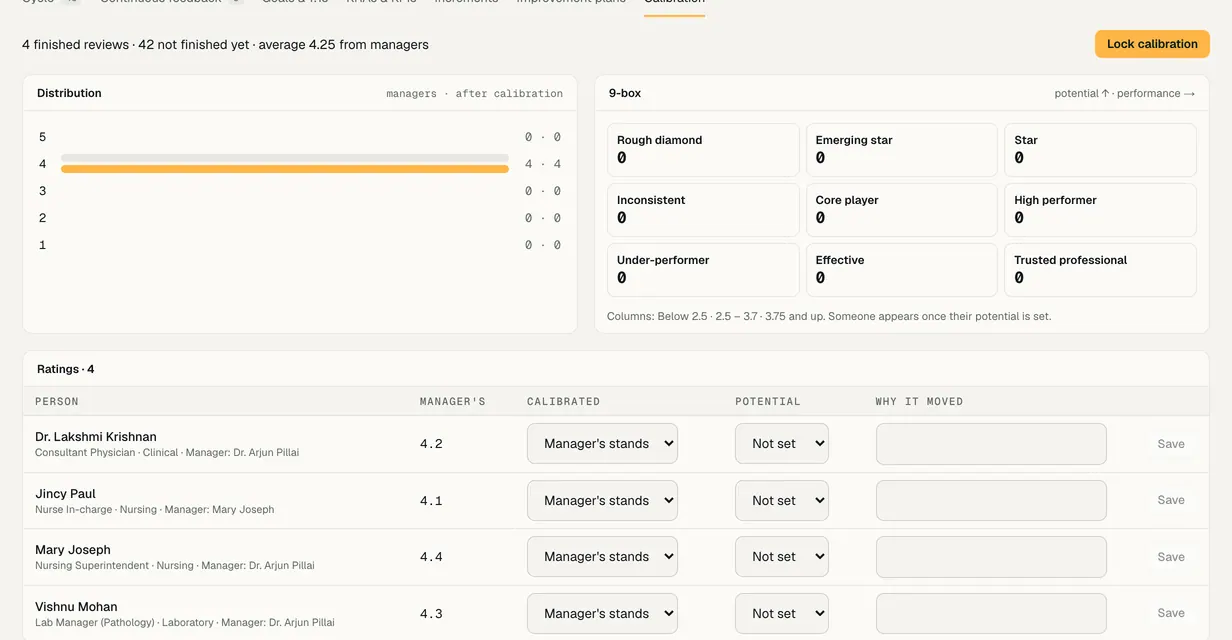The width and height of the screenshot is (1232, 640).
Task: Click the rating 1 row label
Action: click(43, 245)
